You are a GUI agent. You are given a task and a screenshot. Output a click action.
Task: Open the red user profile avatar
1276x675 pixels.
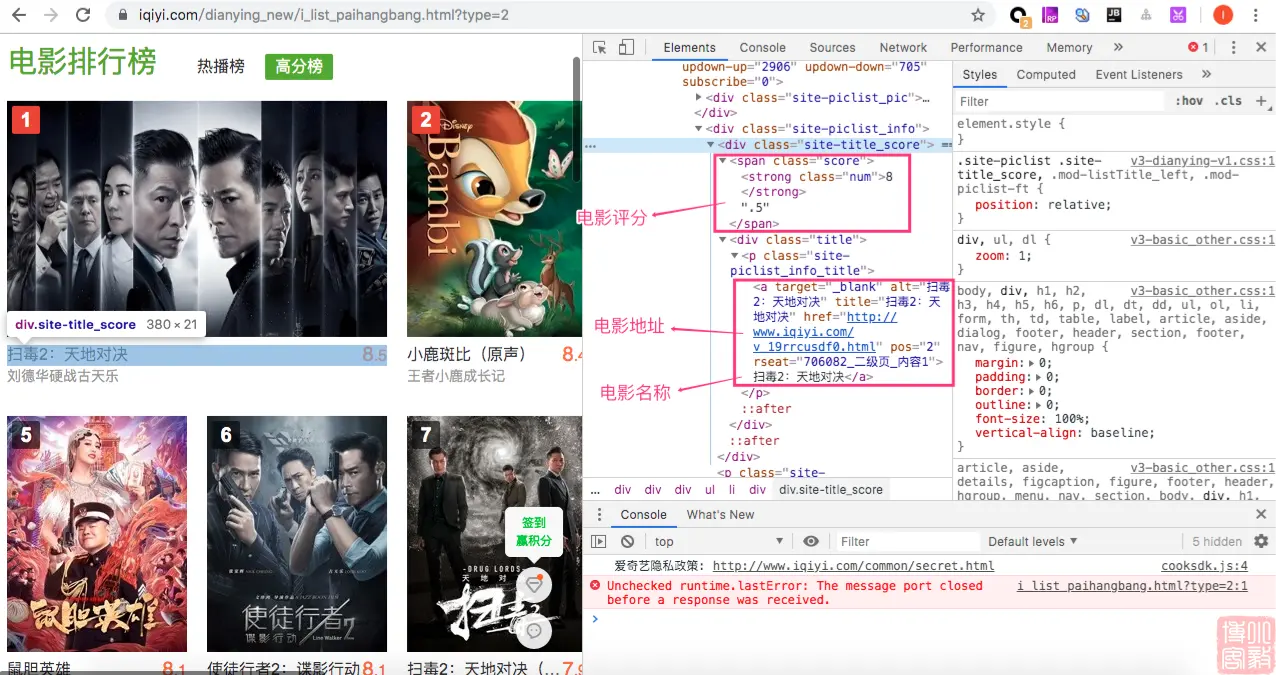click(x=1223, y=15)
